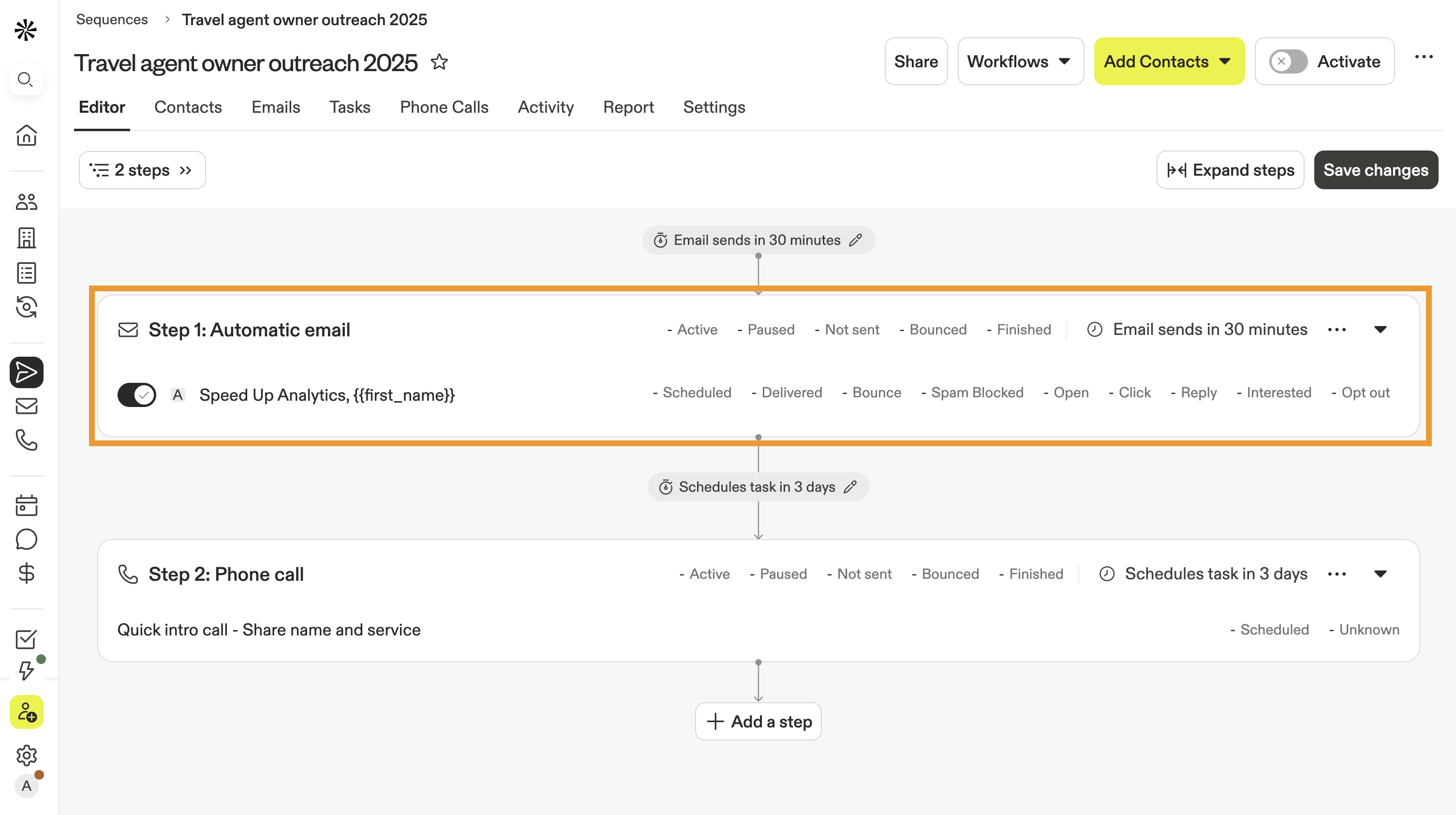This screenshot has width=1456, height=815.
Task: Toggle the Activate sequence switch
Action: point(1288,61)
